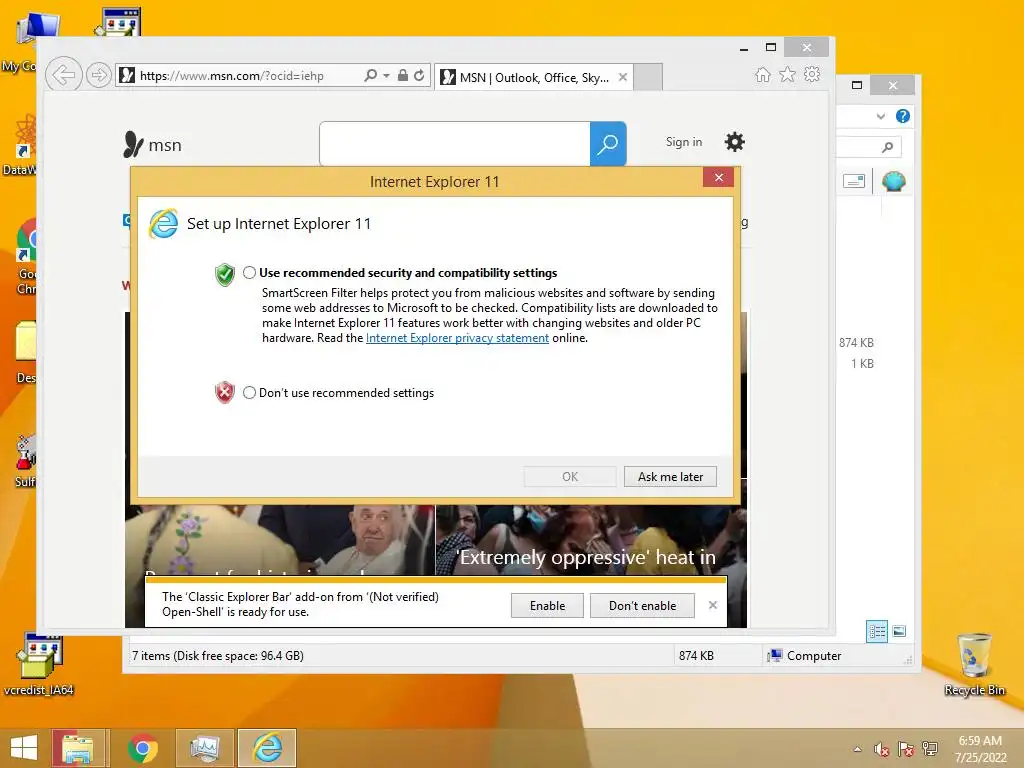Image resolution: width=1024 pixels, height=768 pixels.
Task: Open MSN settings gear icon
Action: [735, 142]
